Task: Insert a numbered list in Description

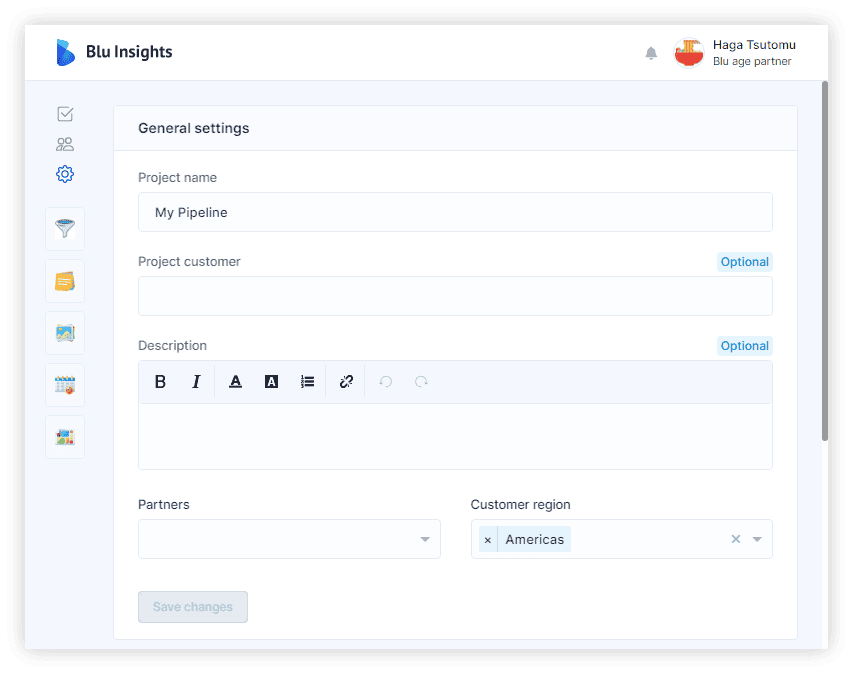Action: (x=307, y=382)
